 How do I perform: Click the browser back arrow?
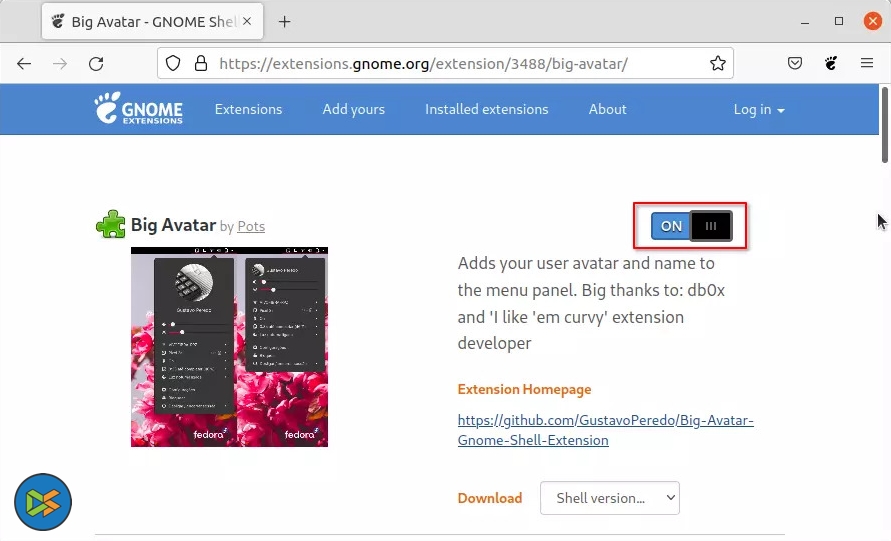(24, 64)
